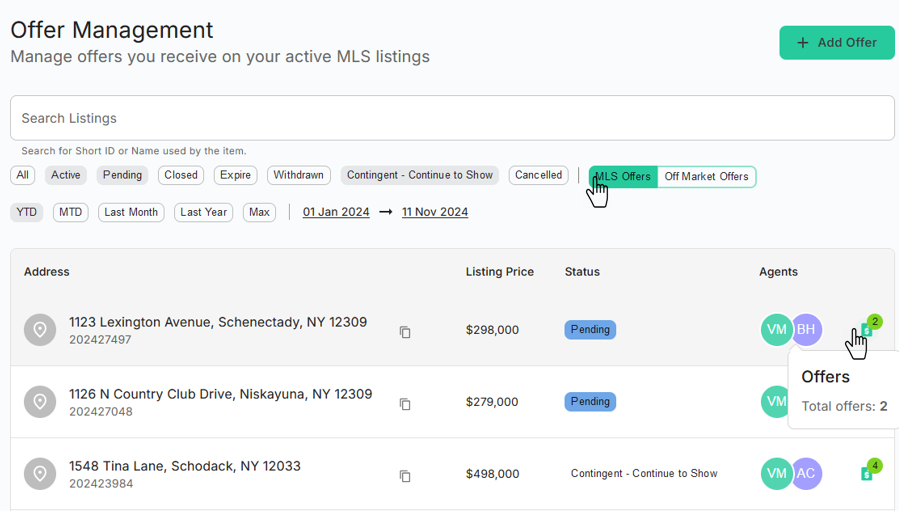Click location pin for 1126 N Country Club Drive
899x512 pixels.
40,402
